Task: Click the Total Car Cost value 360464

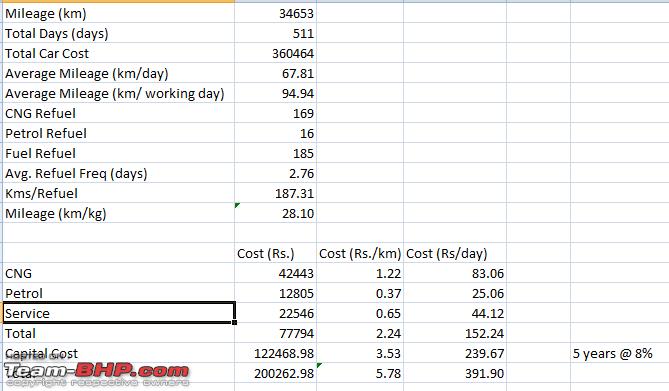Action: point(276,53)
